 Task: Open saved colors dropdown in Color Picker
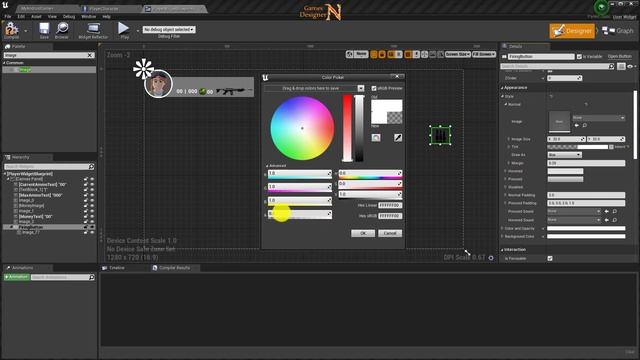pyautogui.click(x=361, y=88)
